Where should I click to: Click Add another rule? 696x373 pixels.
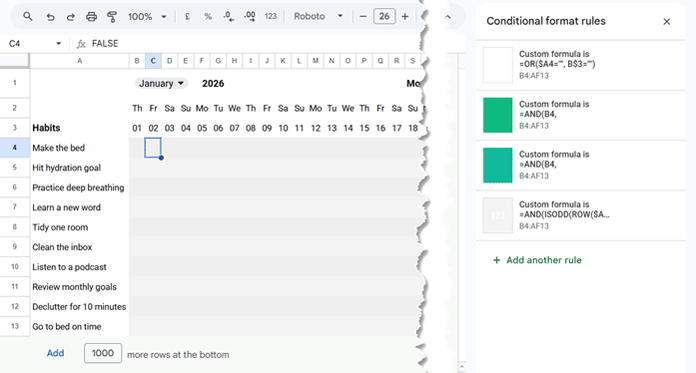(x=537, y=260)
